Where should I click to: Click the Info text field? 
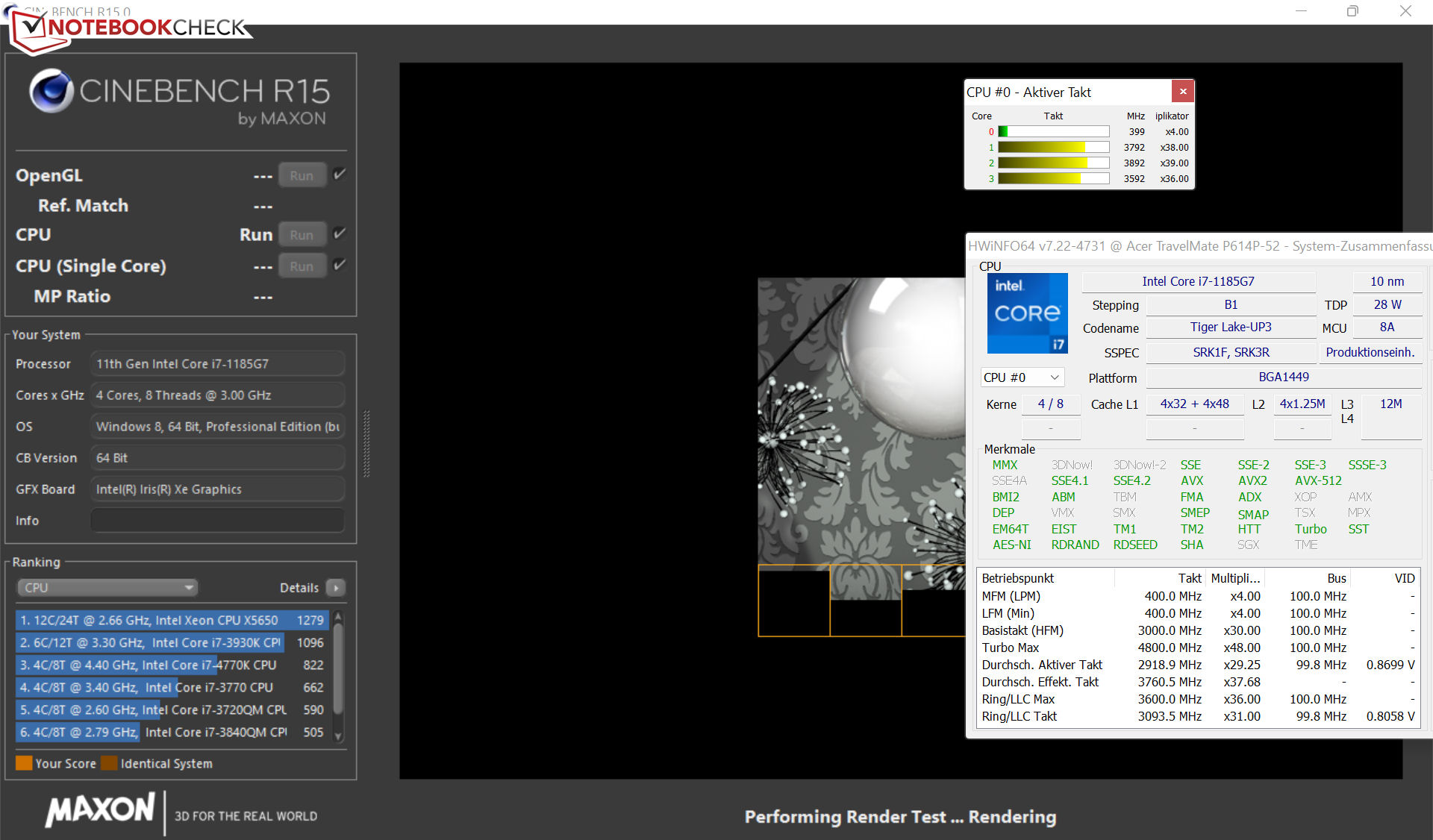(x=217, y=521)
